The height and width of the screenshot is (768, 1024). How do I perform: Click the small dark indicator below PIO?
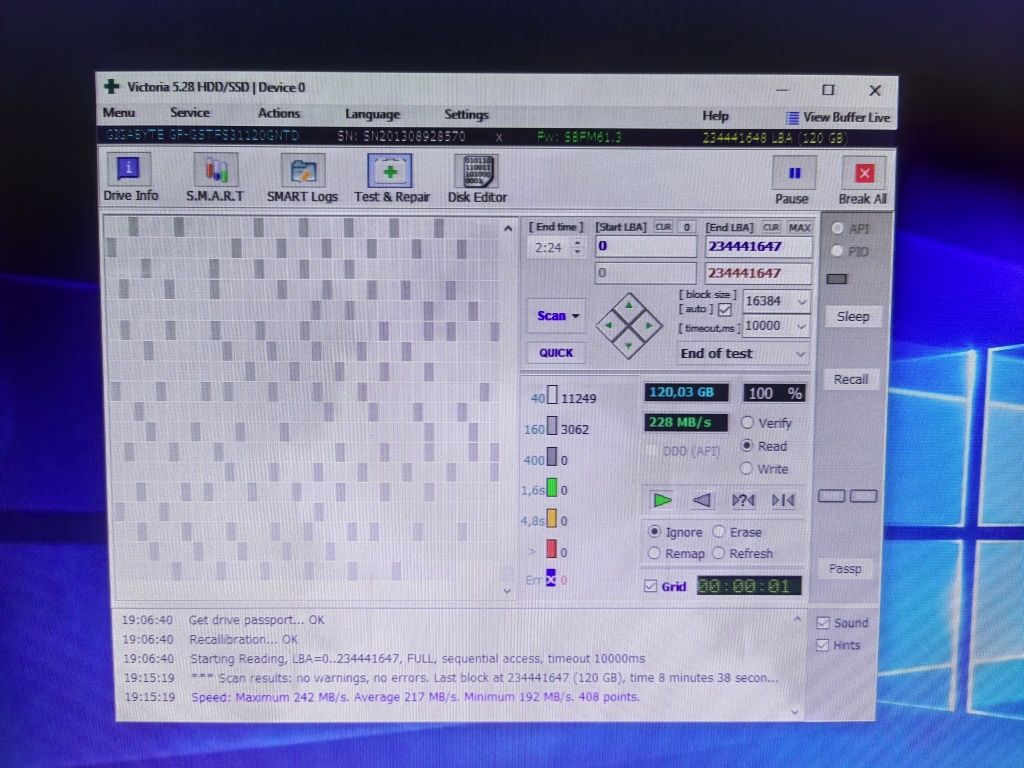pyautogui.click(x=837, y=279)
